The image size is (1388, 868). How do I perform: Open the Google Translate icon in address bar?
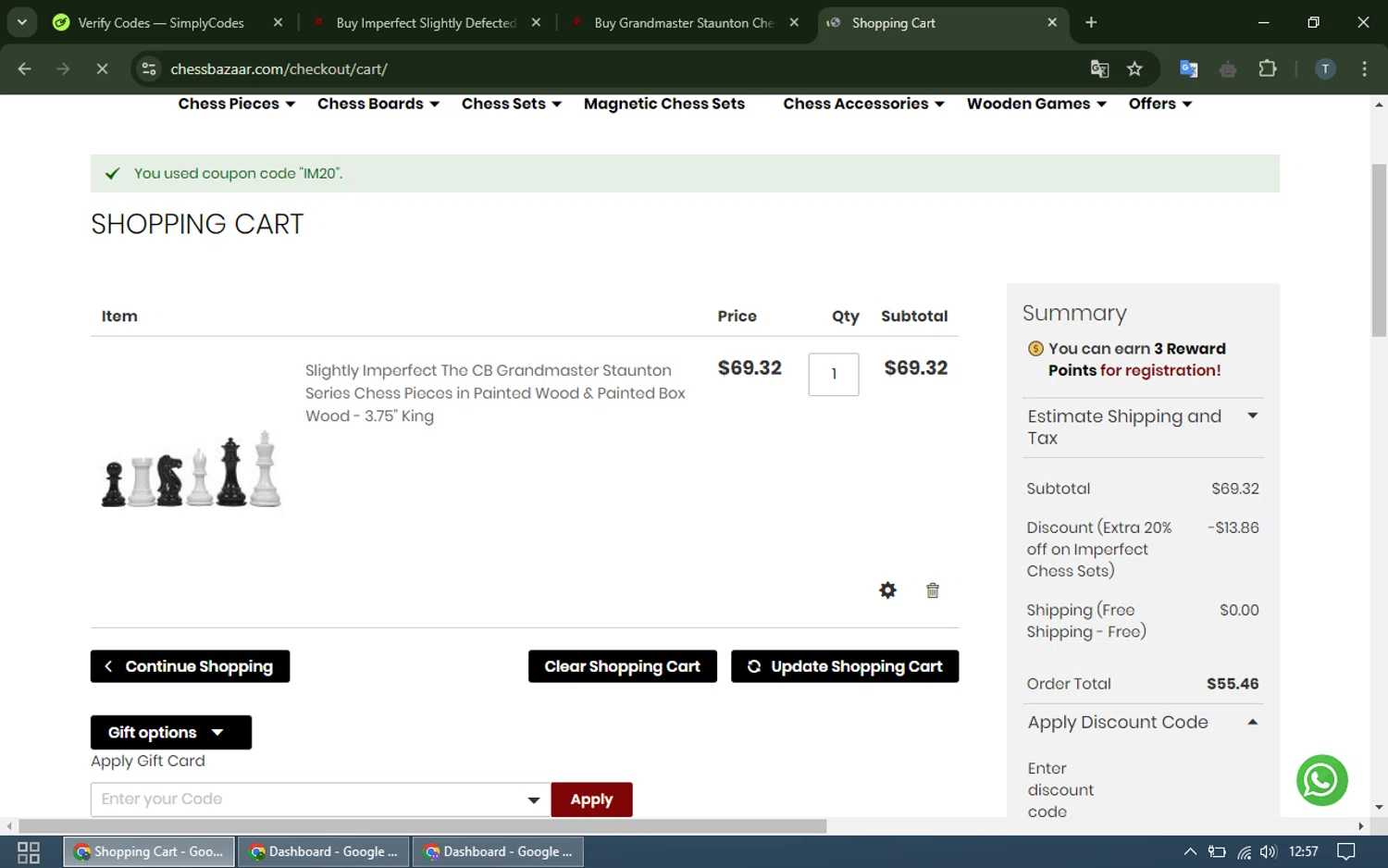(1099, 68)
